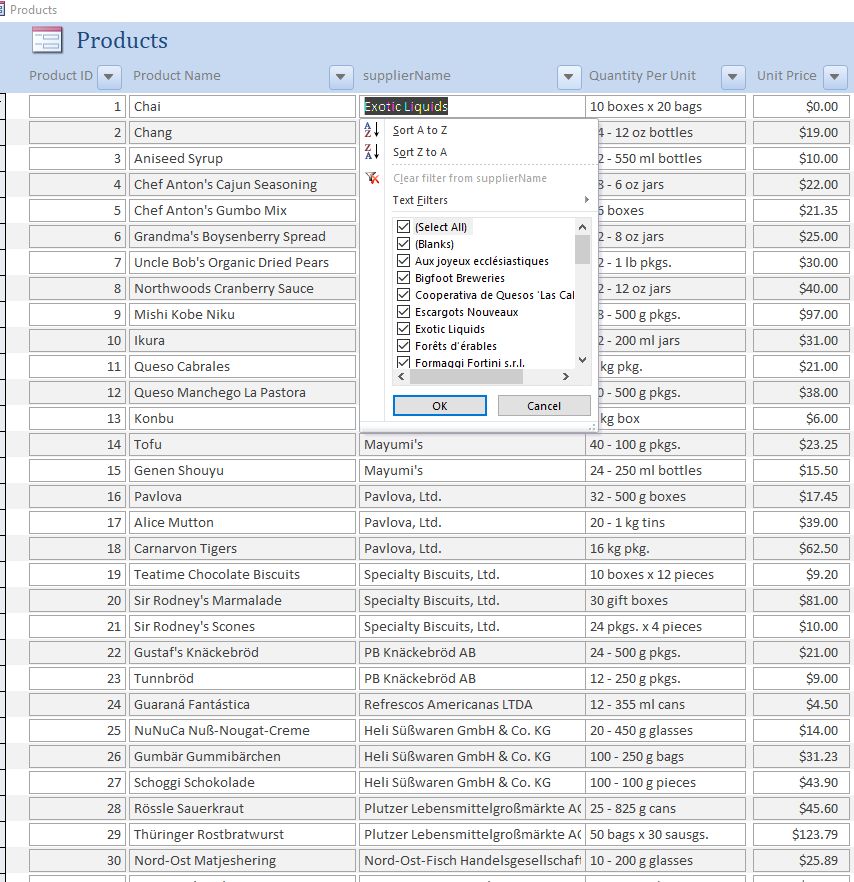Uncheck the Exotic Liquids checkbox
The height and width of the screenshot is (882, 854).
coord(403,328)
